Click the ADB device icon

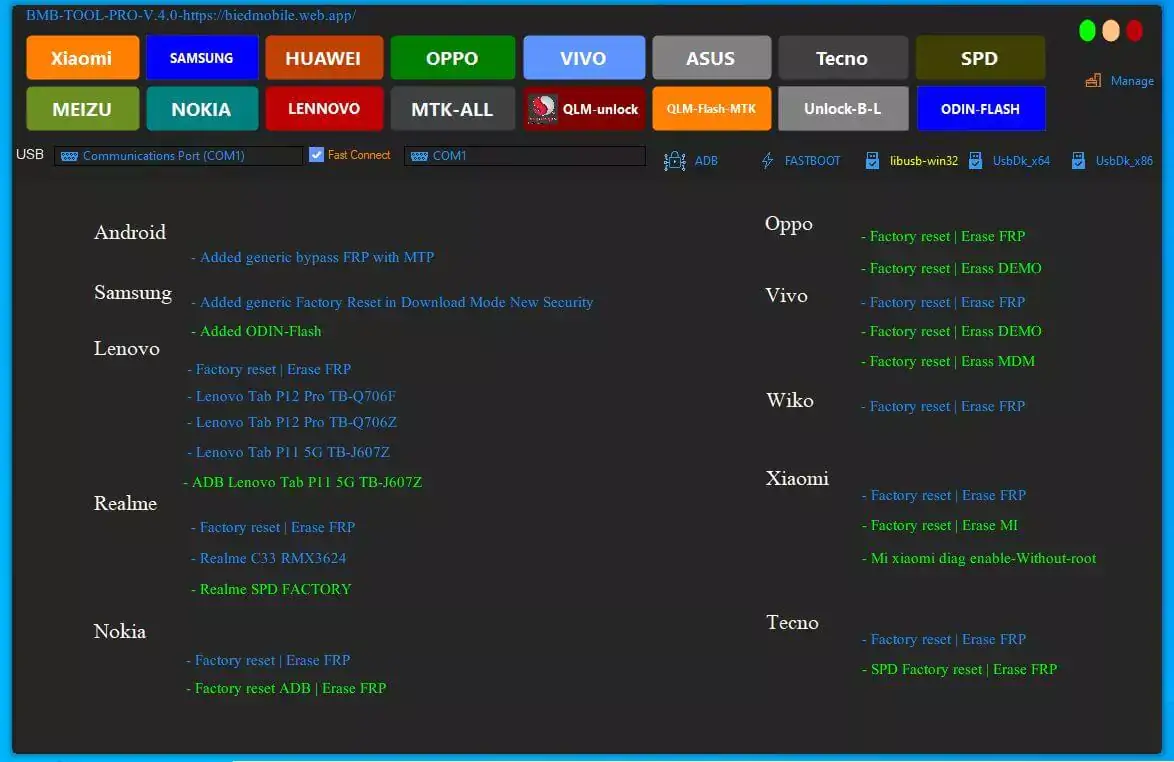tap(675, 161)
